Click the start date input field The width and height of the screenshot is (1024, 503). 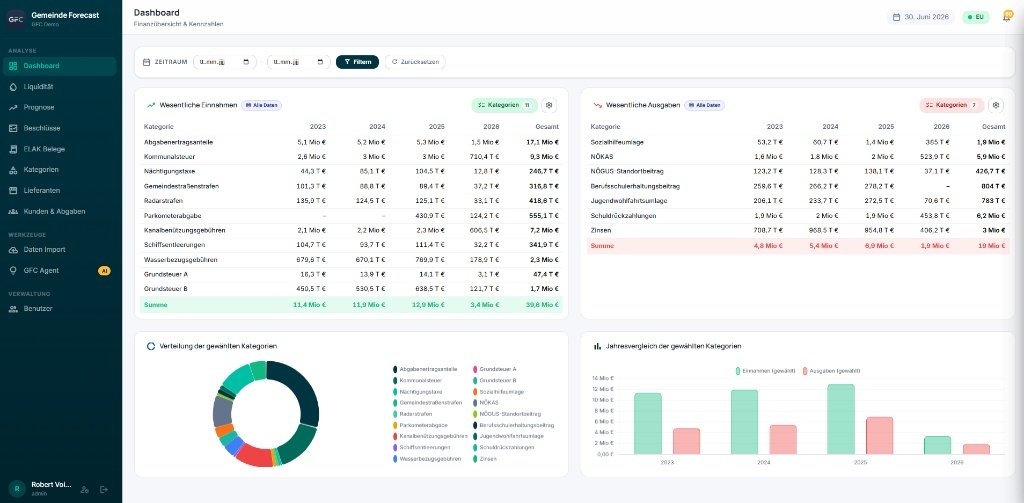[x=225, y=62]
